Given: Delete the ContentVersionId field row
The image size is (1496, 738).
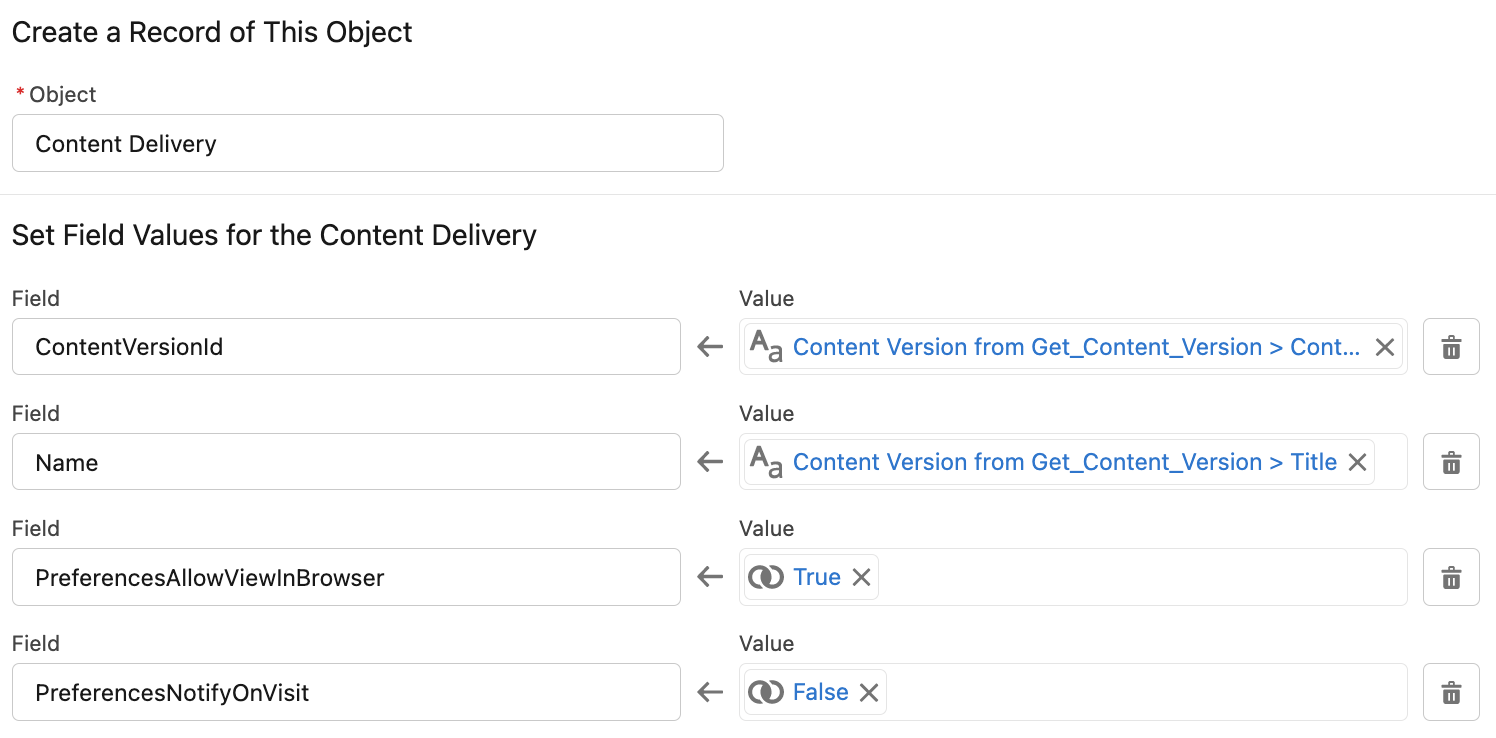Looking at the screenshot, I should coord(1451,347).
